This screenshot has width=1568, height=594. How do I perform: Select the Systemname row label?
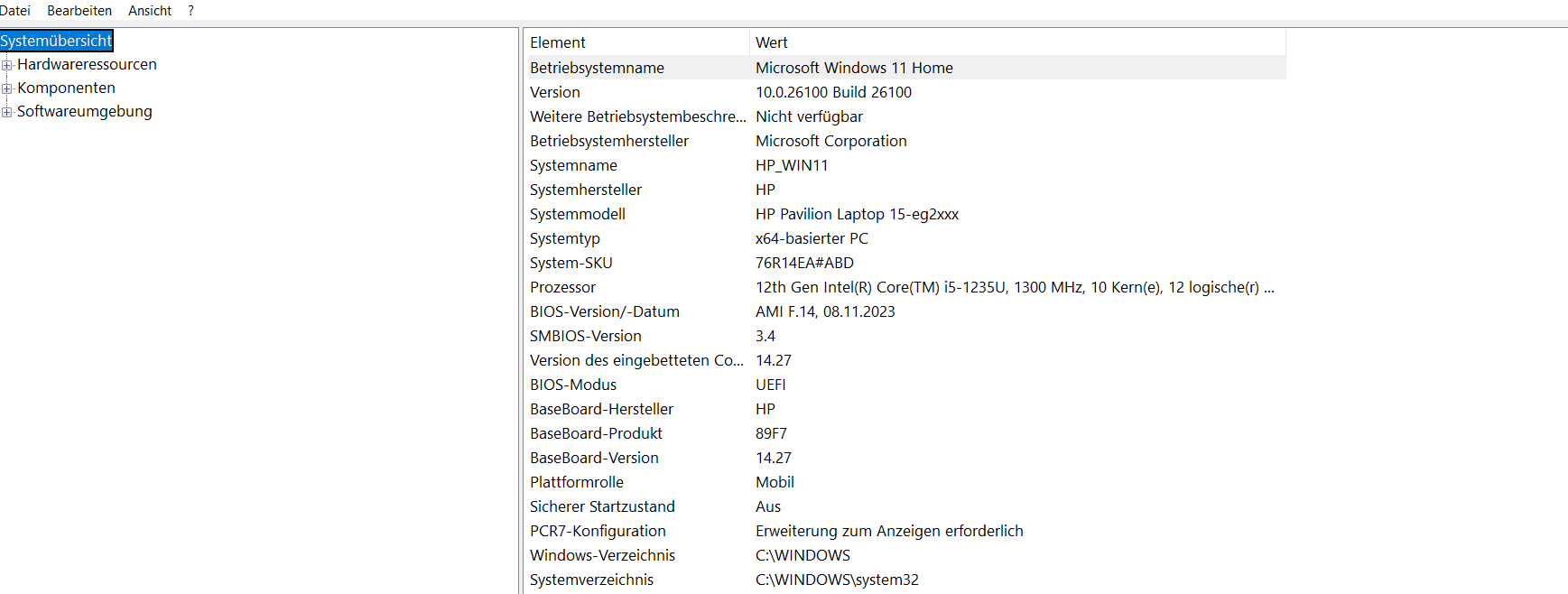pyautogui.click(x=573, y=165)
